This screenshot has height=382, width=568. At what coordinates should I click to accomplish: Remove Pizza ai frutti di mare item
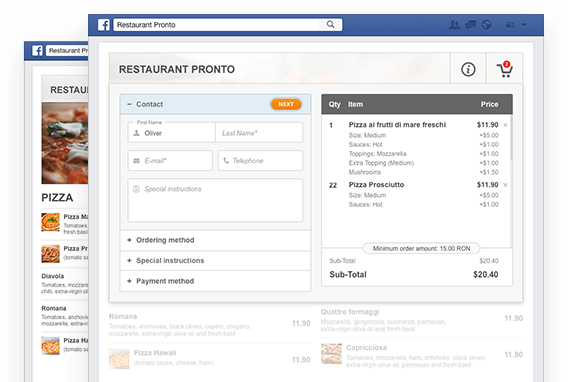[x=505, y=125]
